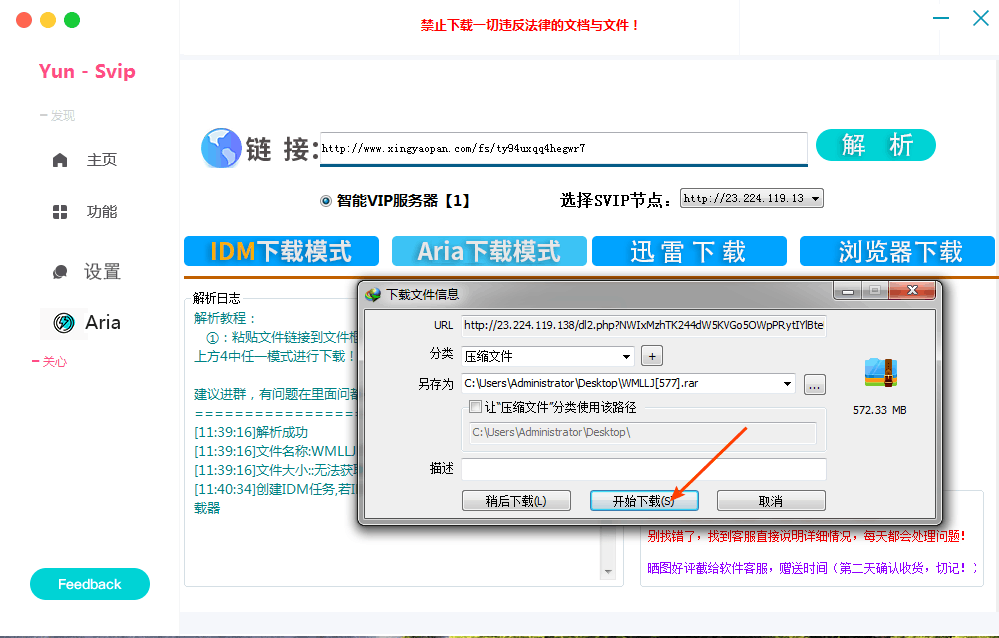Click the red 禁止下载 warning text
This screenshot has width=999, height=638.
[529, 25]
